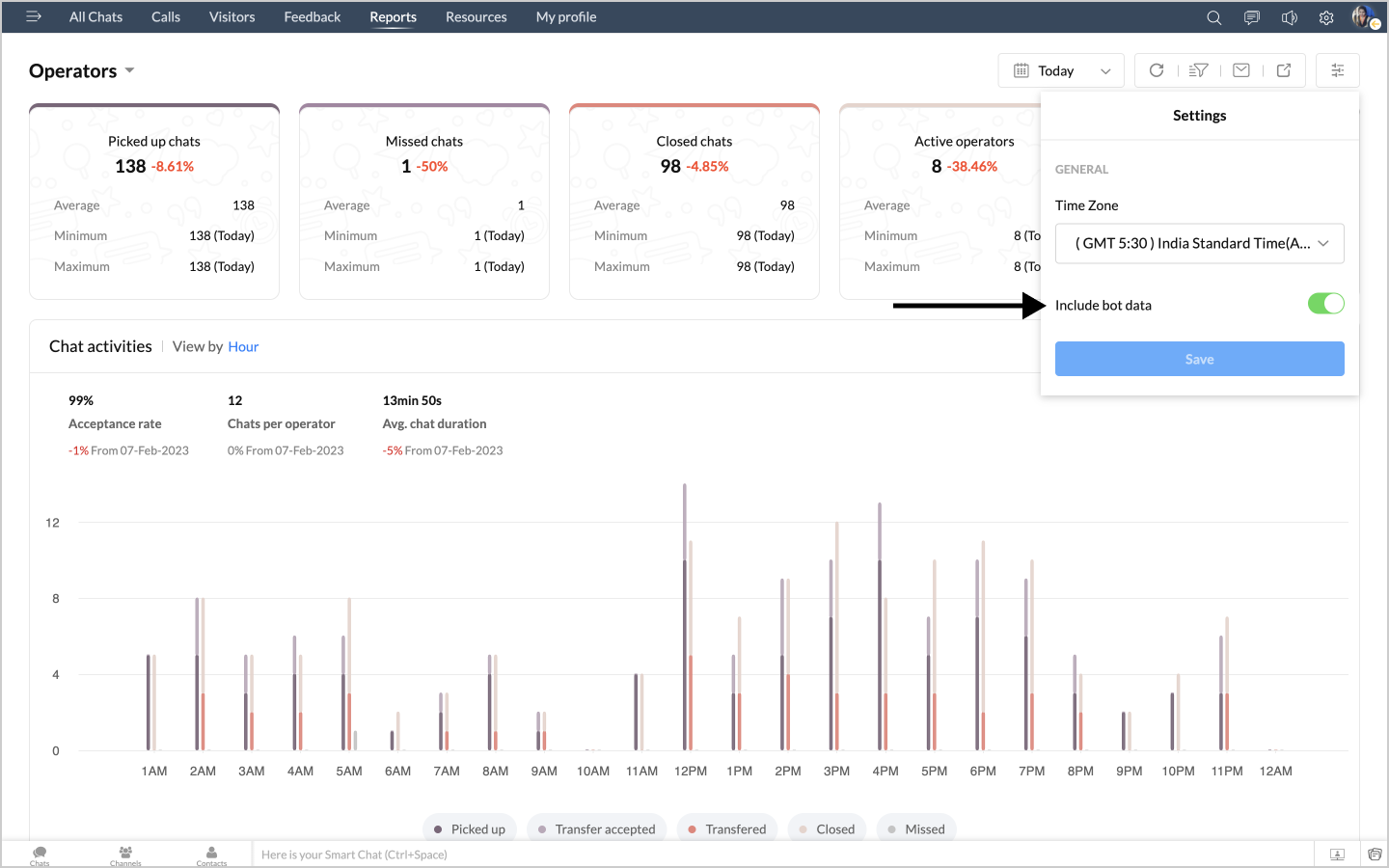This screenshot has height=868, width=1389.
Task: Refresh the operators report
Action: [x=1157, y=70]
